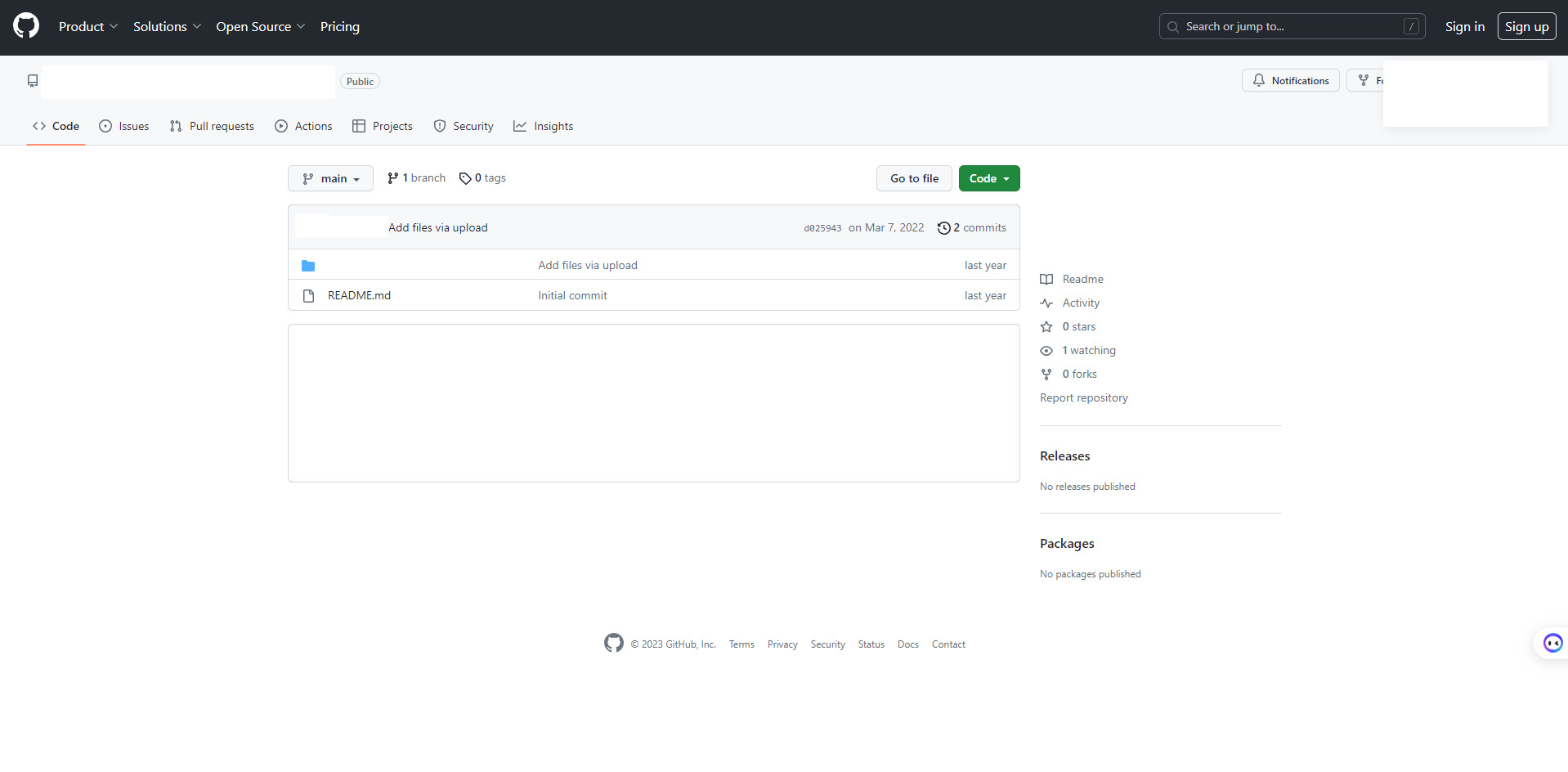
Task: Open the Projects tab
Action: point(383,126)
